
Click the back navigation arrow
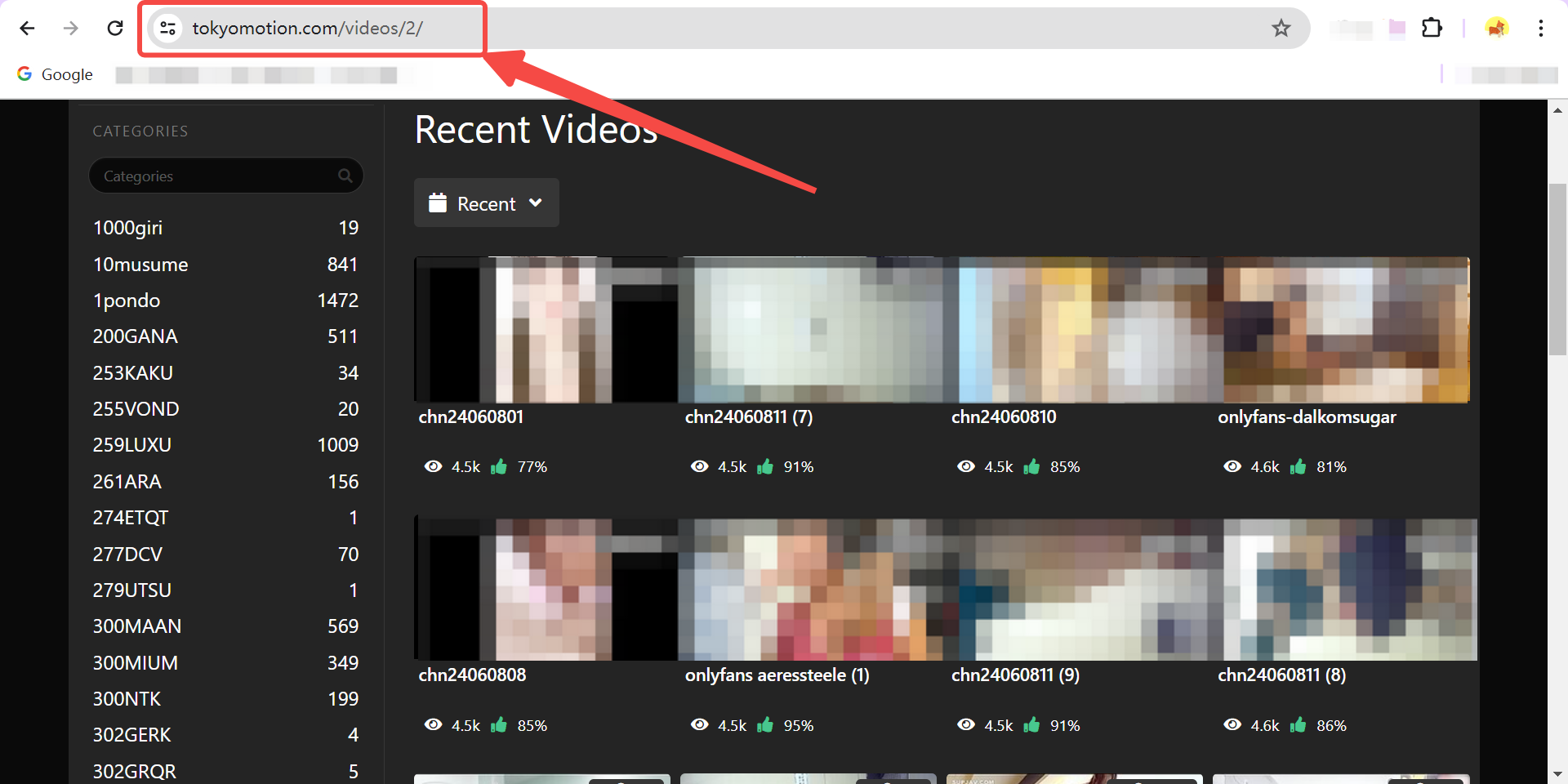tap(27, 28)
